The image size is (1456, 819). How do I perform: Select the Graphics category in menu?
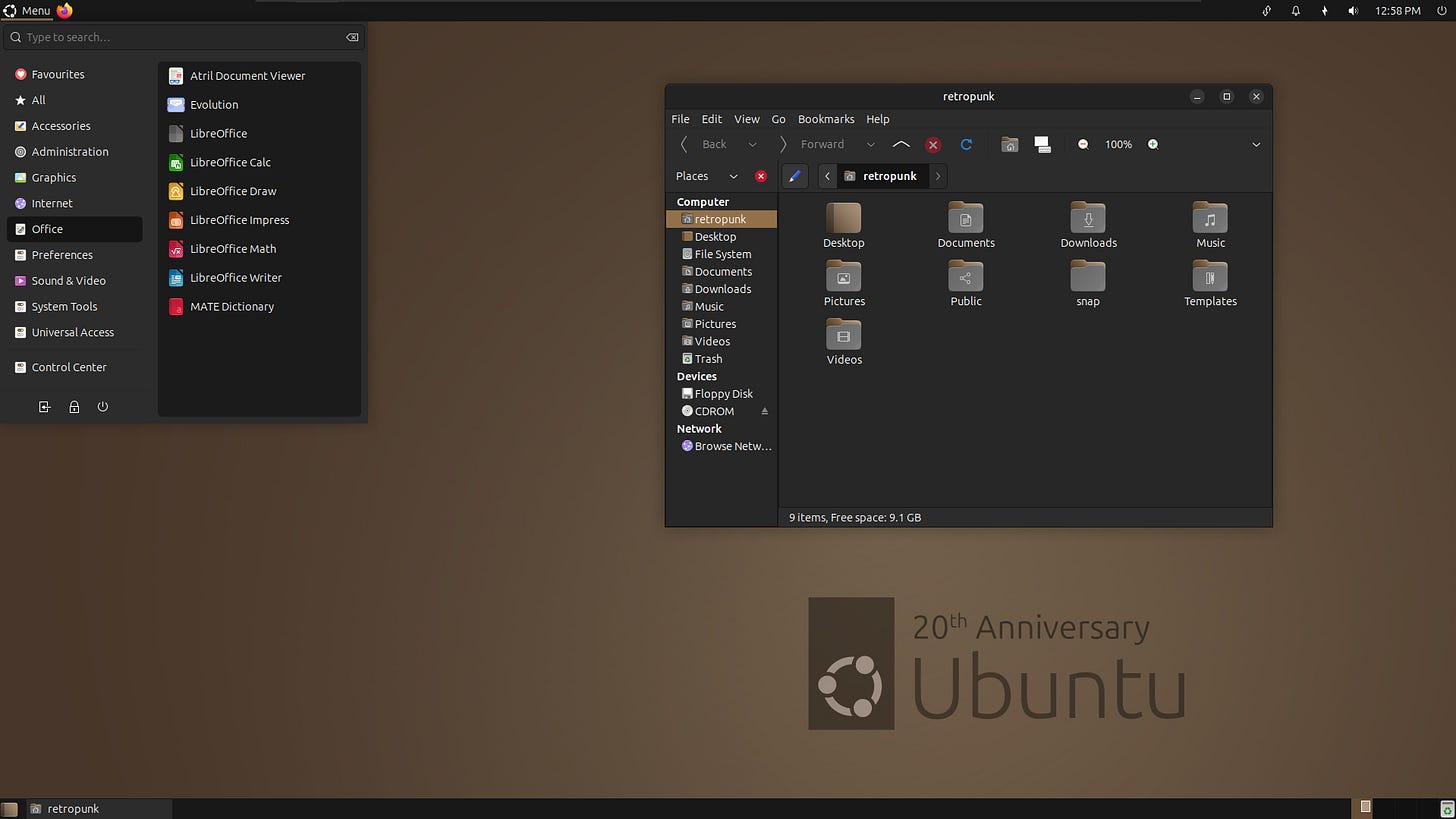(74, 178)
